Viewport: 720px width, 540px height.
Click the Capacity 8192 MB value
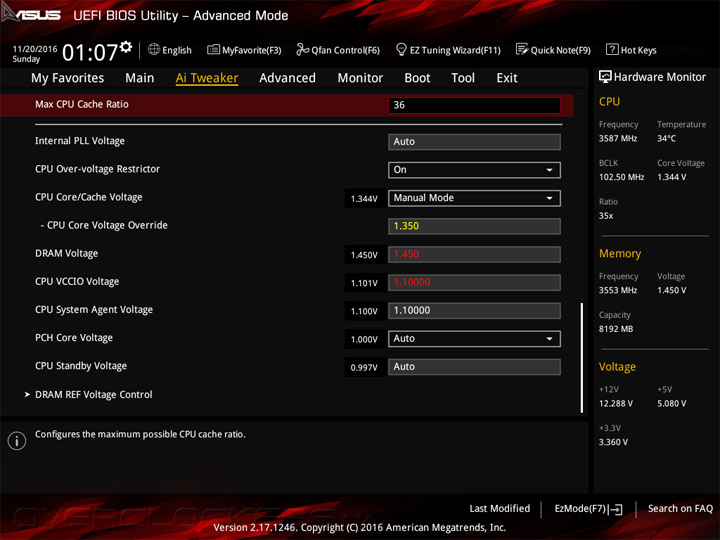click(616, 329)
